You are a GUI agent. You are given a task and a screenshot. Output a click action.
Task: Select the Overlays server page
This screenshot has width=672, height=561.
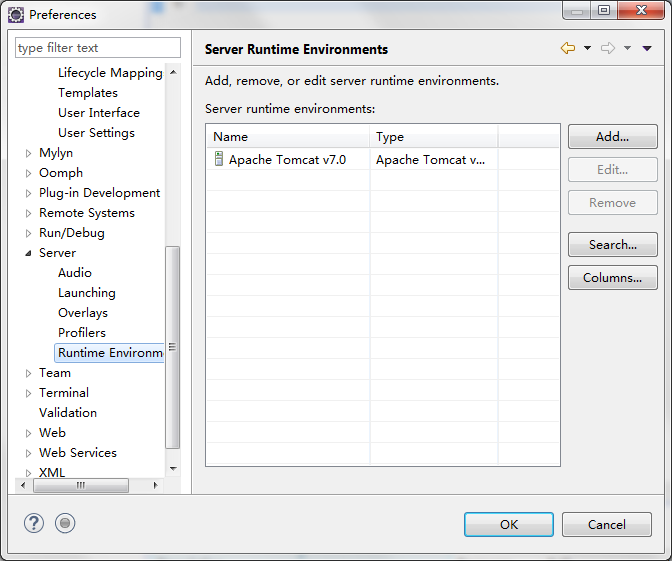(x=83, y=313)
